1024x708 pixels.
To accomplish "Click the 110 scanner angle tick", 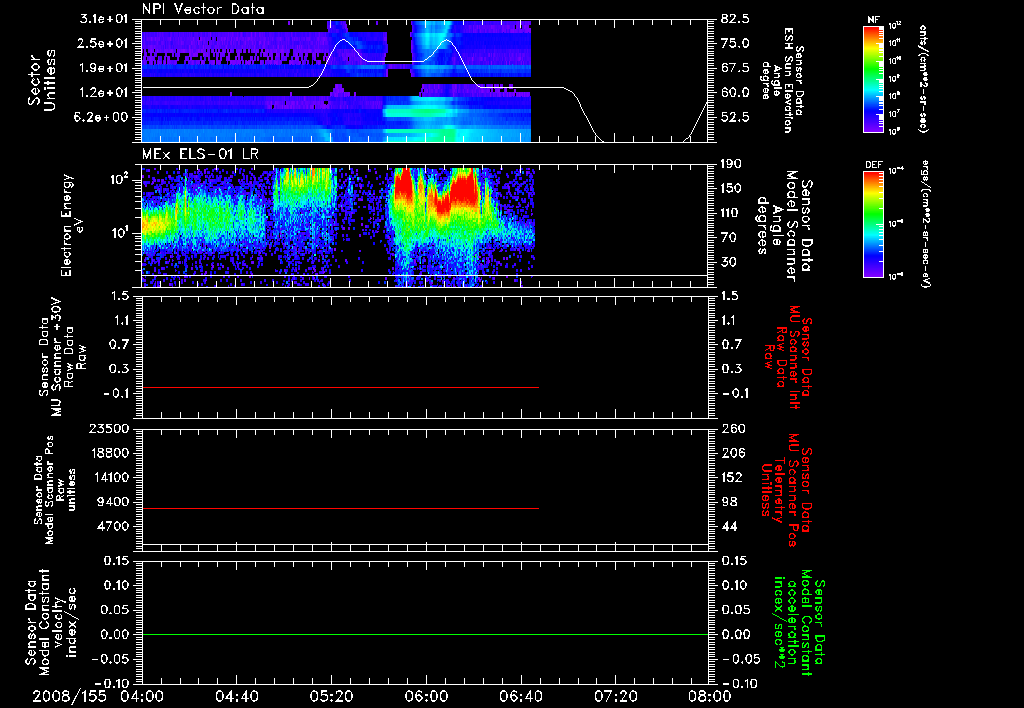I will pos(732,213).
